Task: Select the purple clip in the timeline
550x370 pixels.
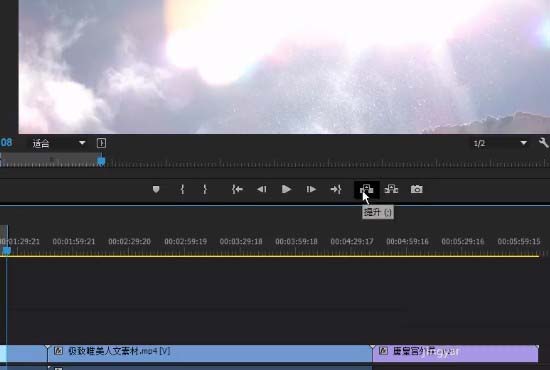Action: point(455,353)
